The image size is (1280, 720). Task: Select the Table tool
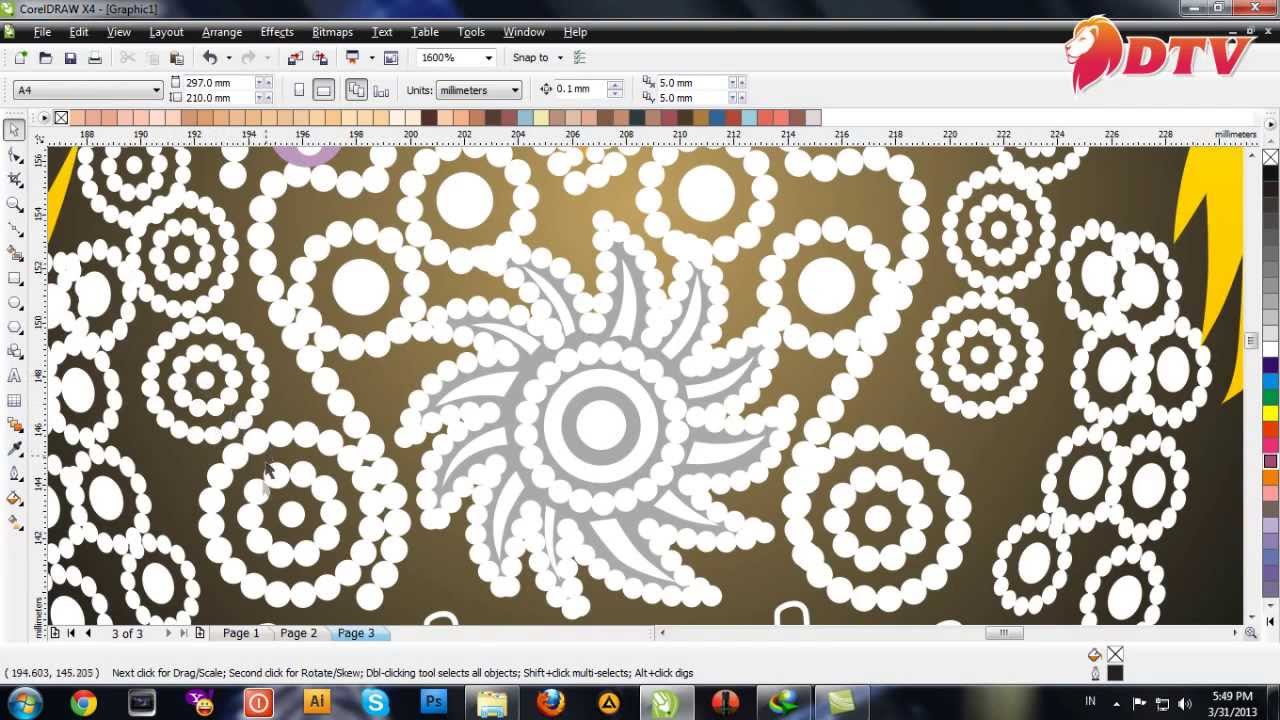[x=14, y=401]
